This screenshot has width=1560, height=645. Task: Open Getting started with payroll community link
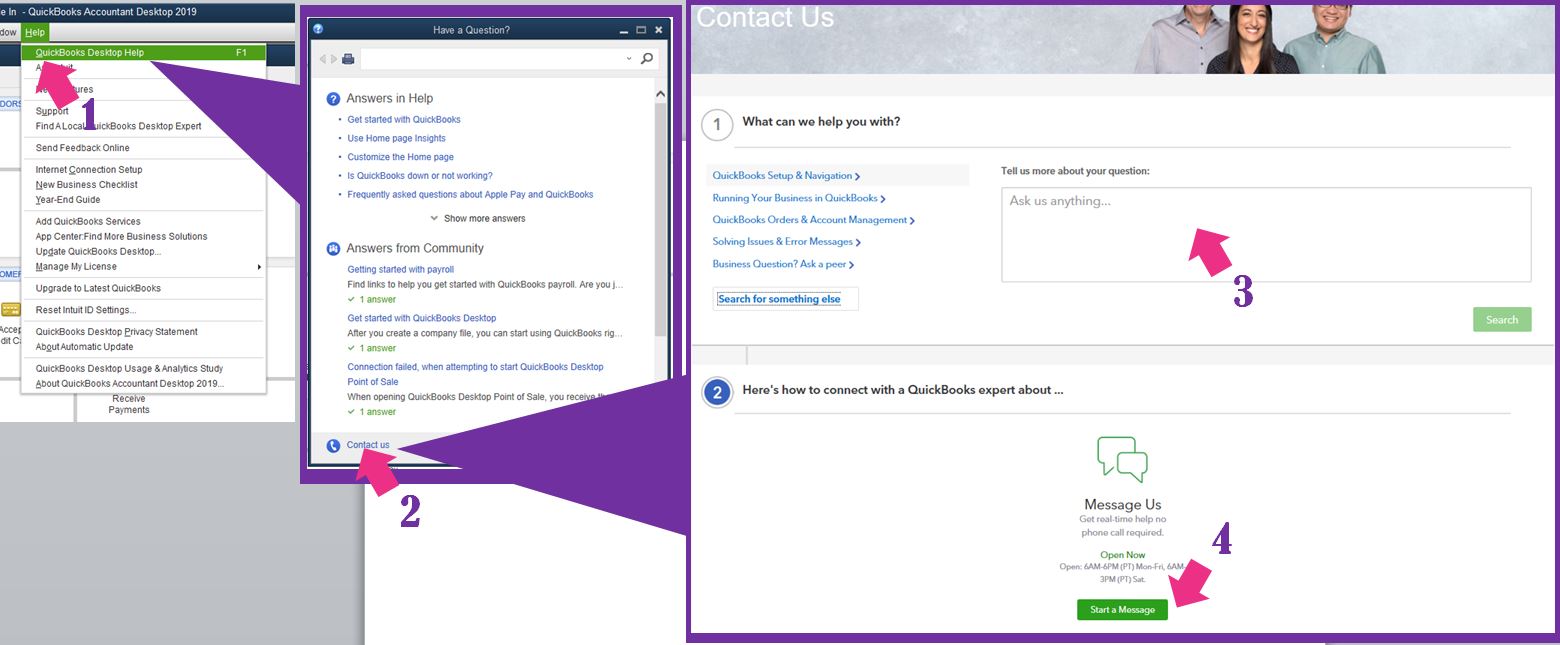click(400, 270)
